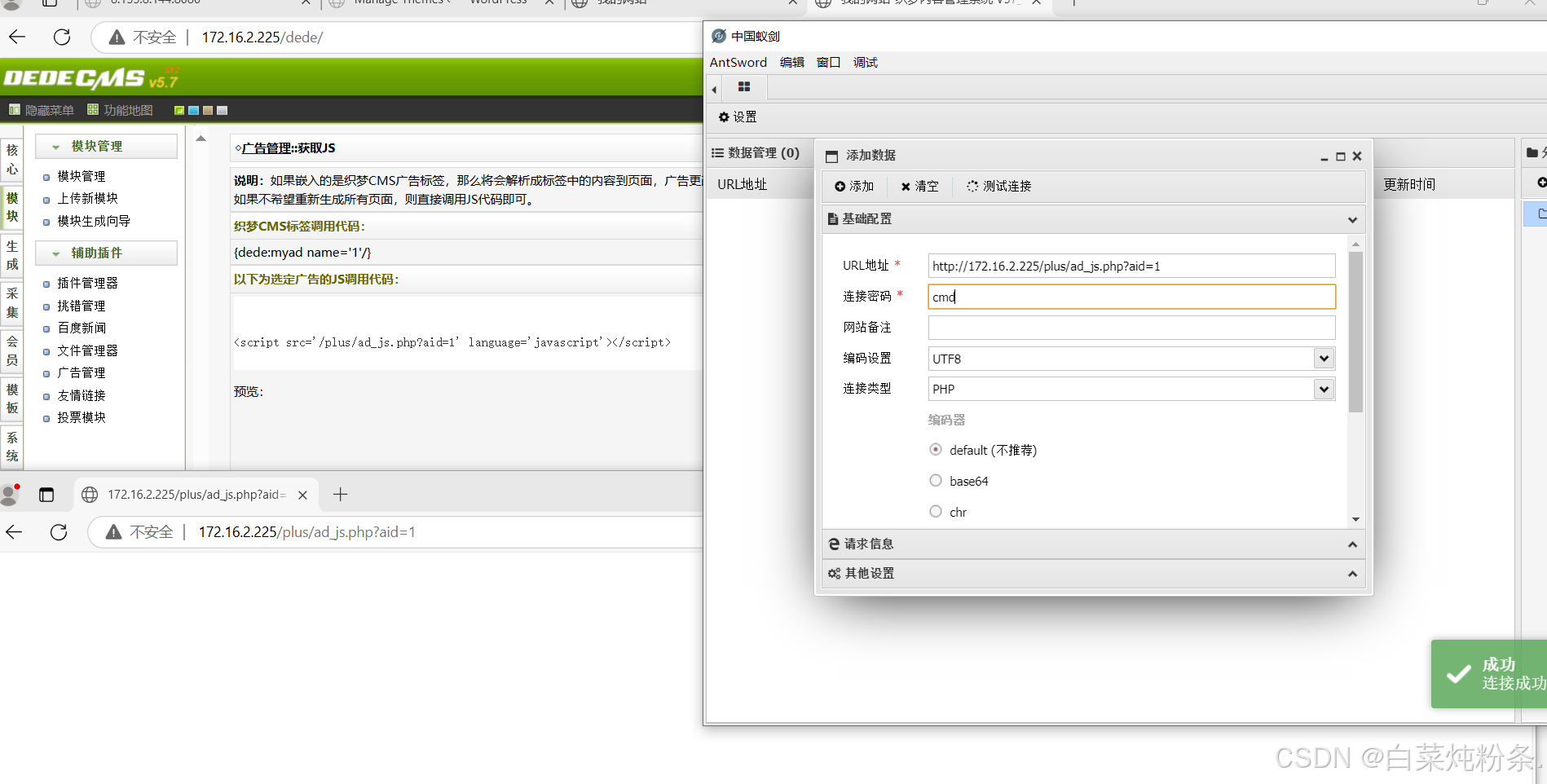Screen dimensions: 1547x784
Task: Open the AntSword 设置 gear tab
Action: point(738,117)
